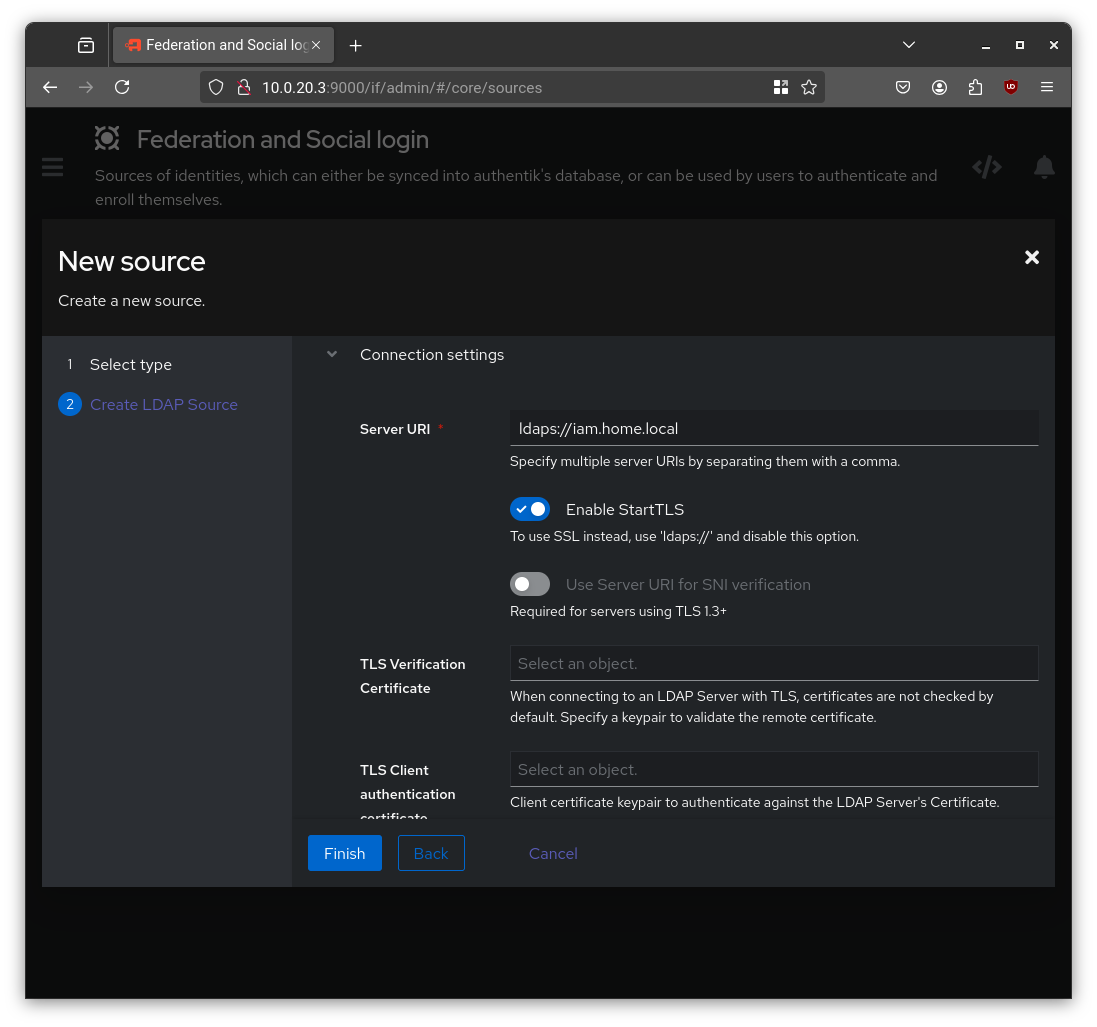Go back to the previous browser page
The height and width of the screenshot is (1027, 1097).
pos(50,87)
